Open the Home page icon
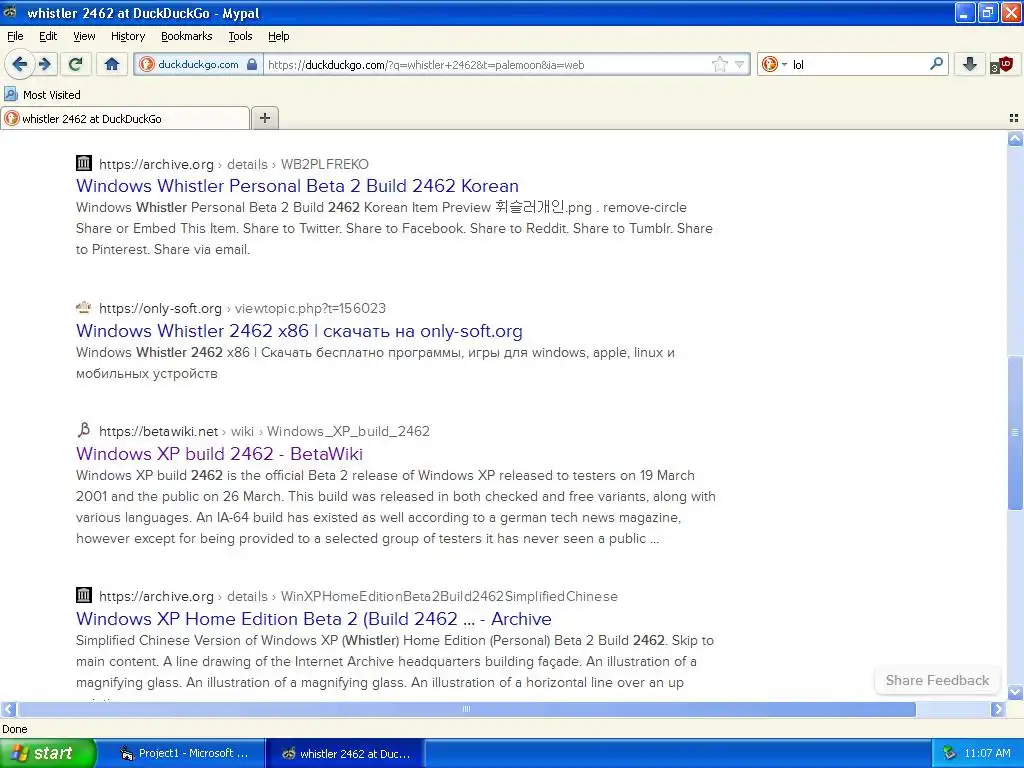The width and height of the screenshot is (1024, 768). point(112,64)
